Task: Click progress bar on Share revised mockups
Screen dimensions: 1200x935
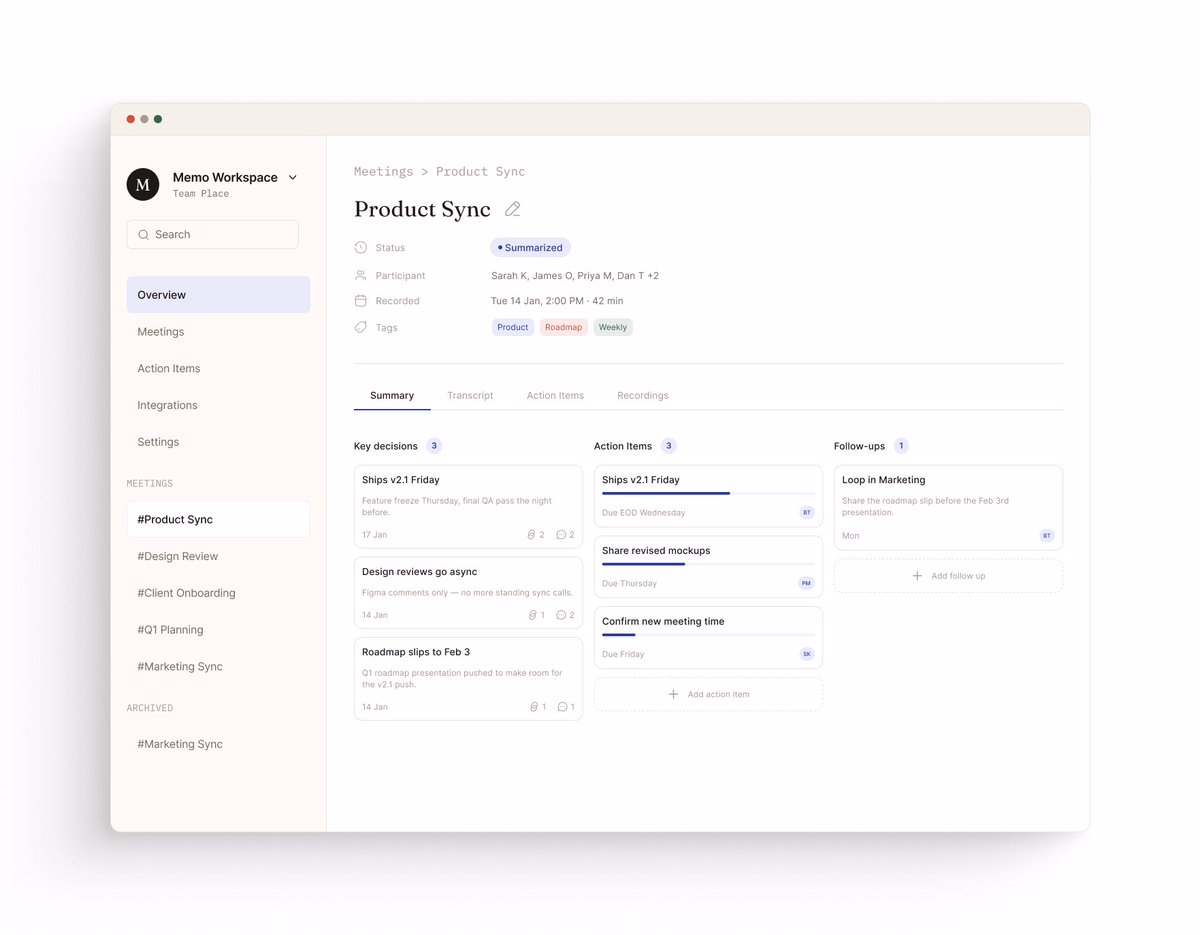Action: click(708, 564)
